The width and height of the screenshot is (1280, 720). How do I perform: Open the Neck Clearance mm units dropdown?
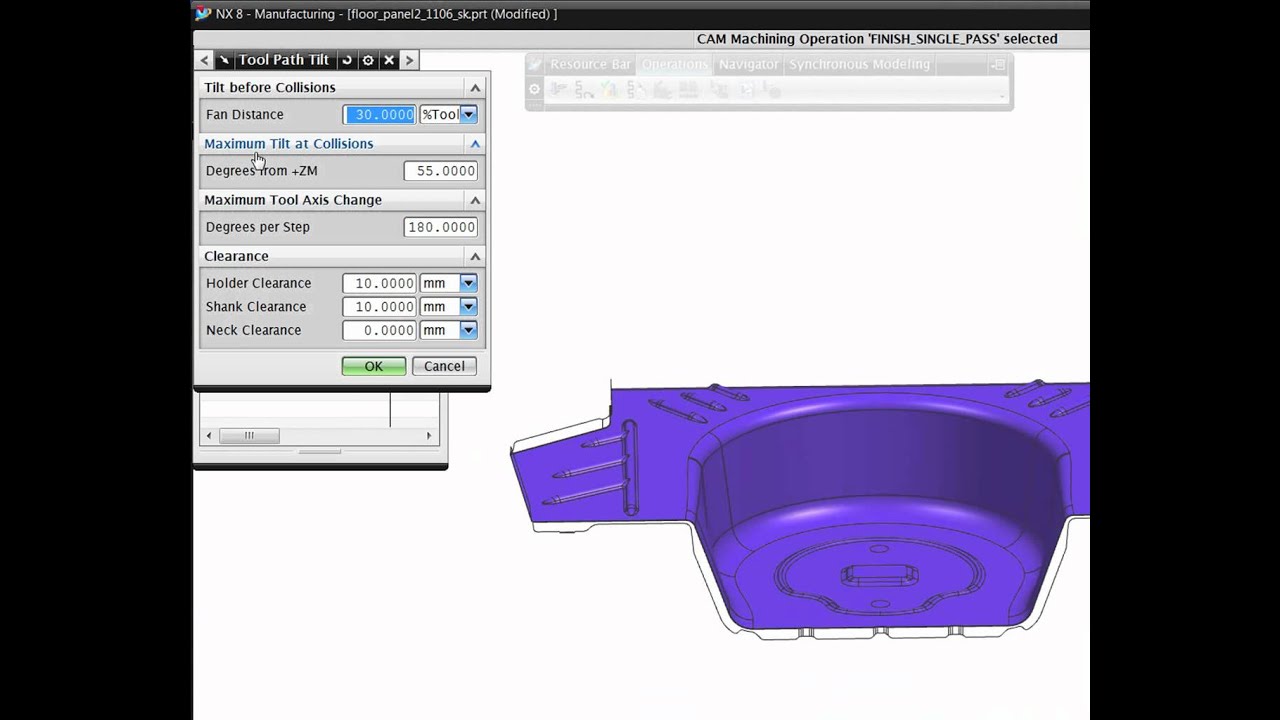coord(468,330)
